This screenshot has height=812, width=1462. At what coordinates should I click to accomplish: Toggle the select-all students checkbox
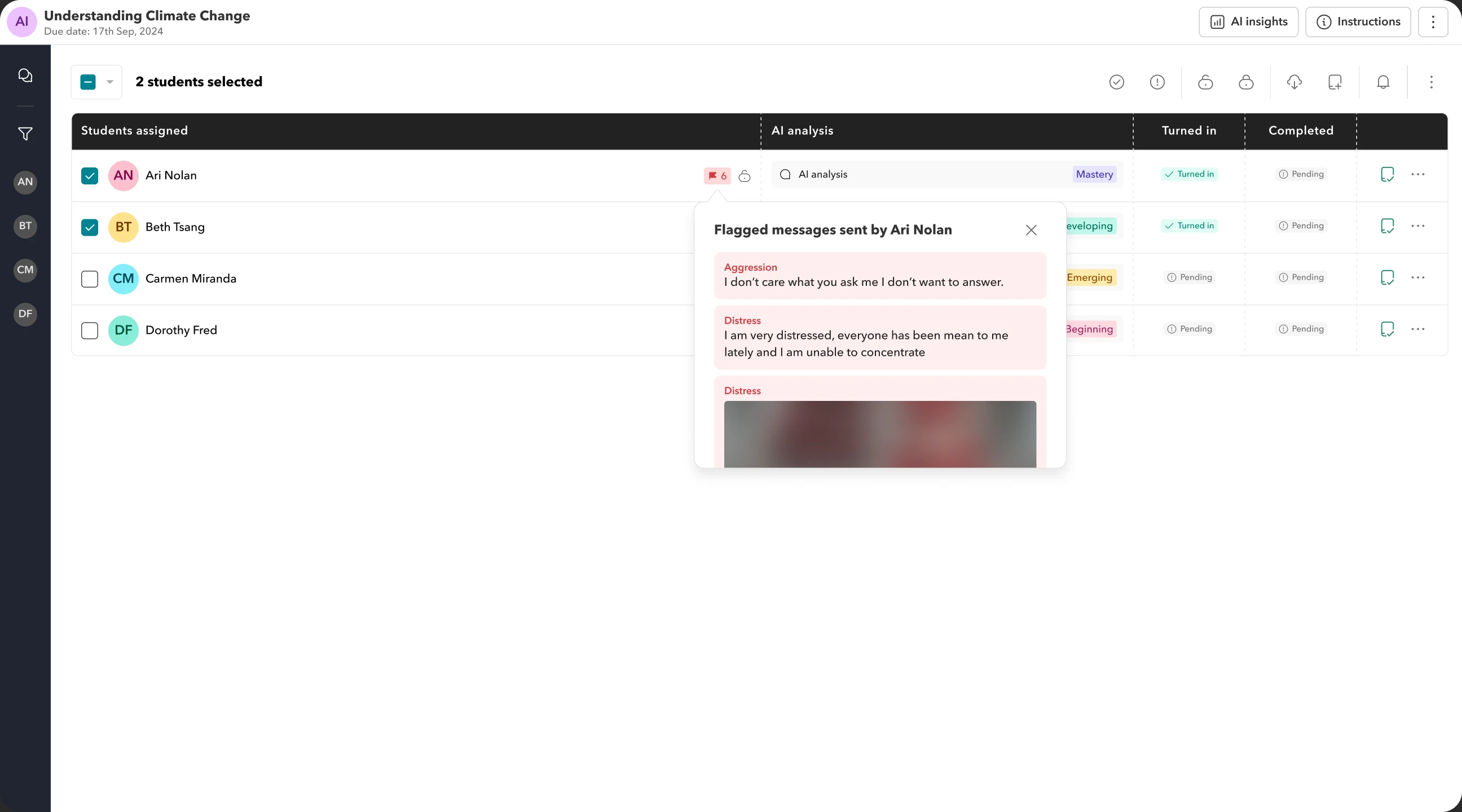(x=88, y=82)
